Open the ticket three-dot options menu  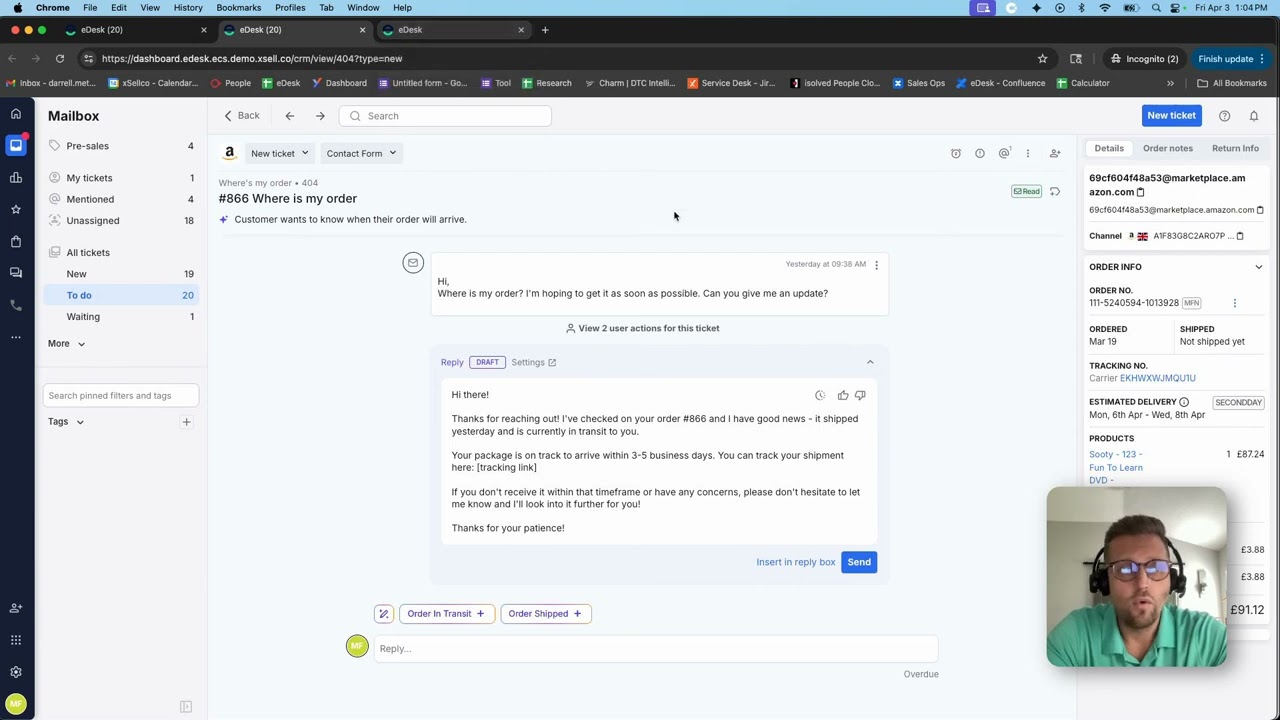point(1027,153)
